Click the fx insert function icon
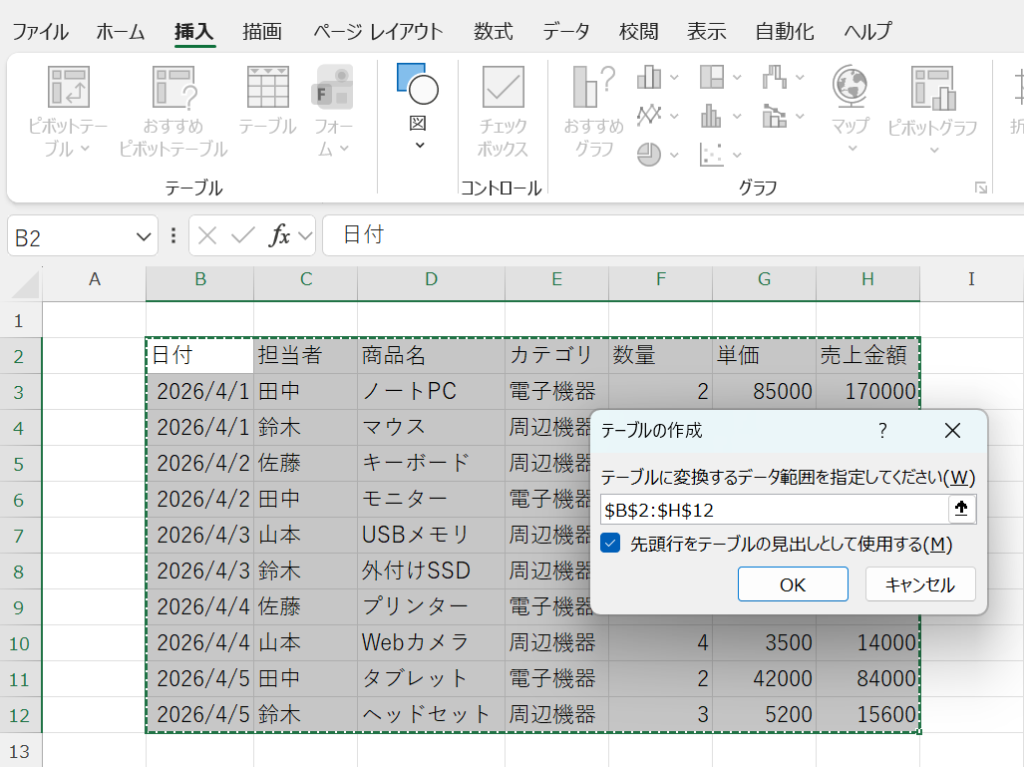1024x767 pixels. click(x=280, y=236)
